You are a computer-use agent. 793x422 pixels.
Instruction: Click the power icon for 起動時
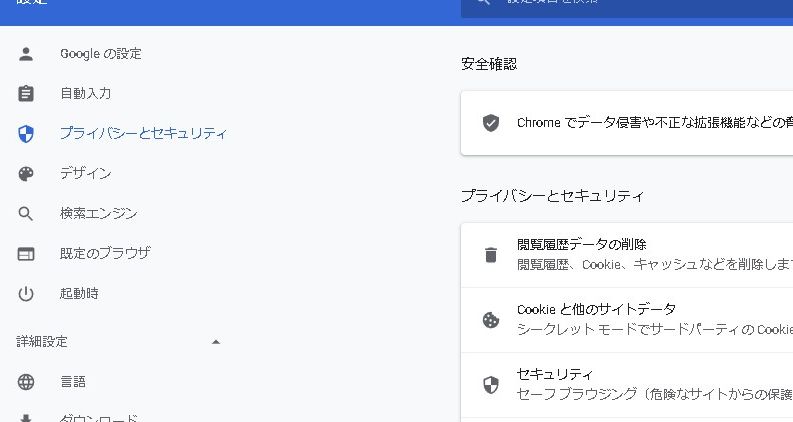click(26, 294)
